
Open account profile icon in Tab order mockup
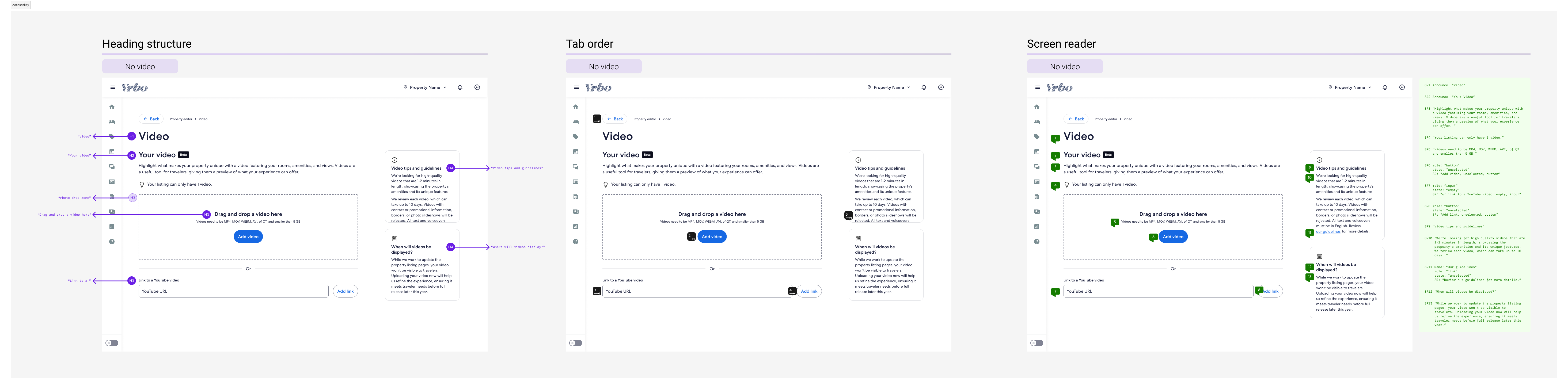click(940, 87)
